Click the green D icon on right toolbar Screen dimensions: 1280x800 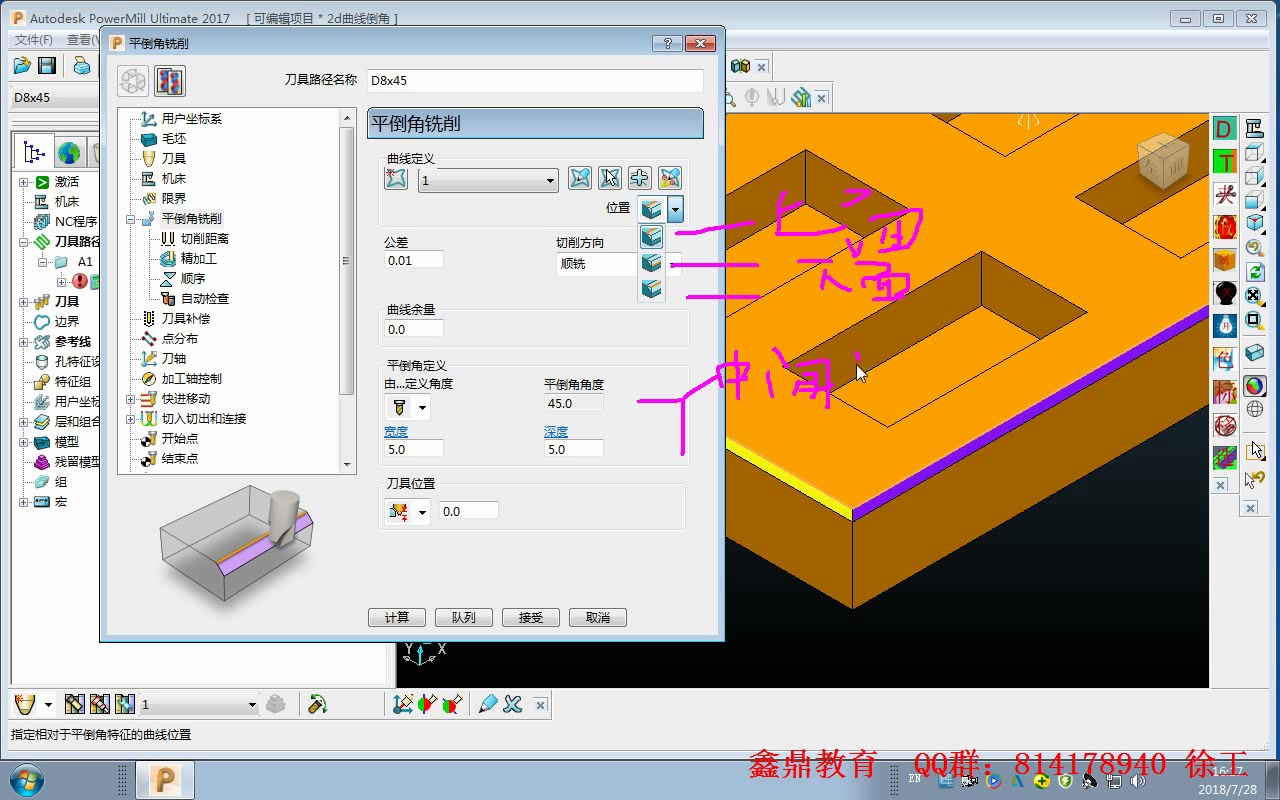click(1225, 129)
